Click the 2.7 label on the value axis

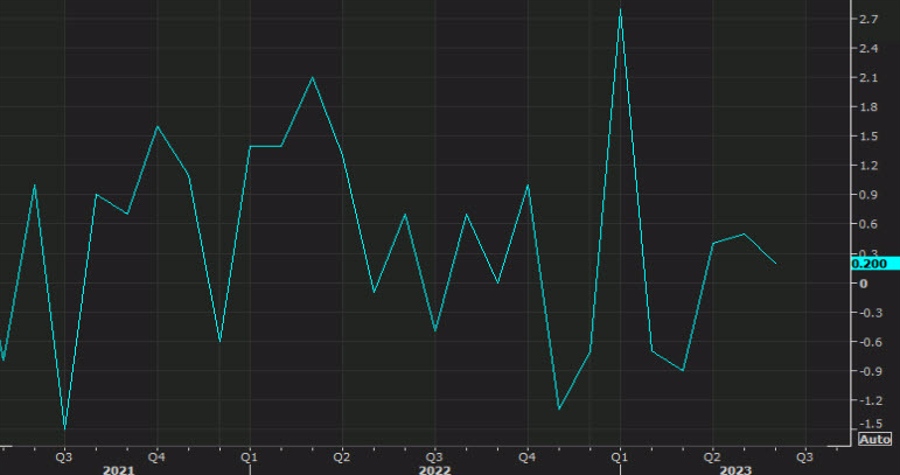868,19
